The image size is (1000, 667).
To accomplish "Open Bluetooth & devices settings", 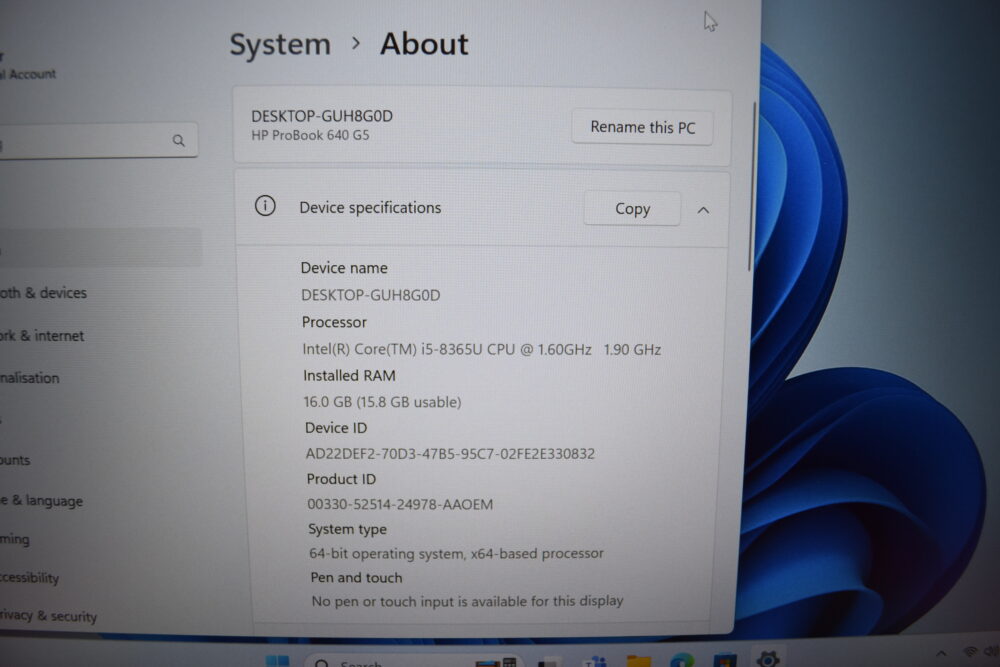I will [43, 293].
